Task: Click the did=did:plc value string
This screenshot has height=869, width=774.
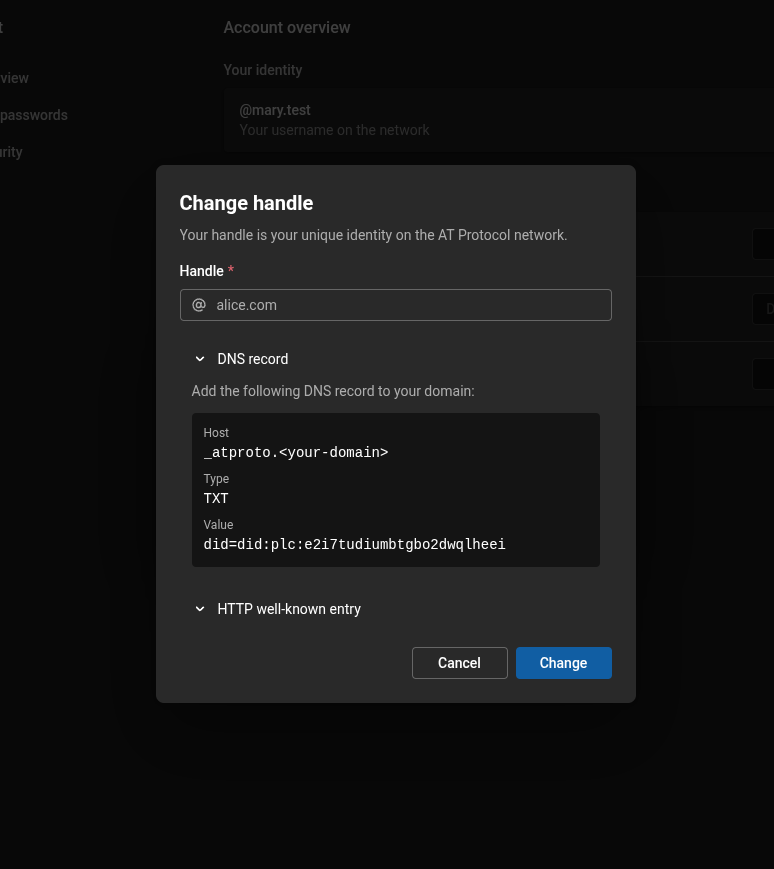Action: 354,545
